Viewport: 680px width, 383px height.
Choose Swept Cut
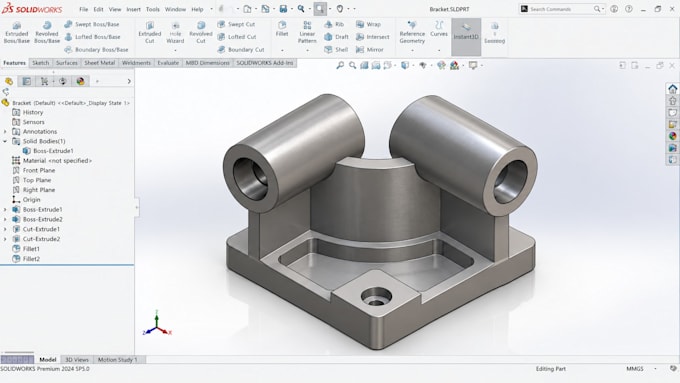click(236, 24)
